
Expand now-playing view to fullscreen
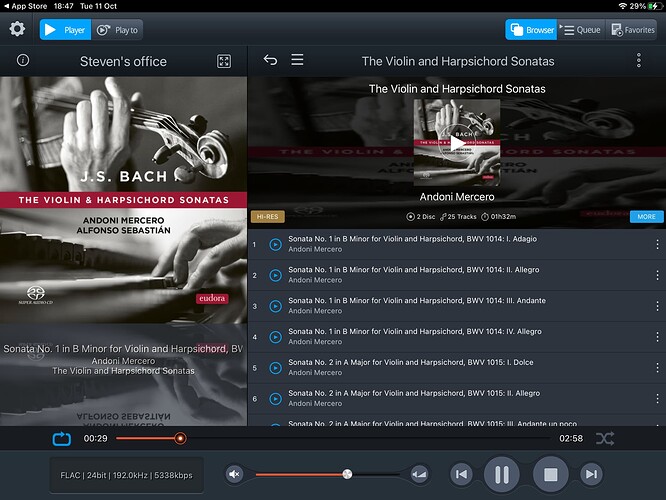click(224, 61)
